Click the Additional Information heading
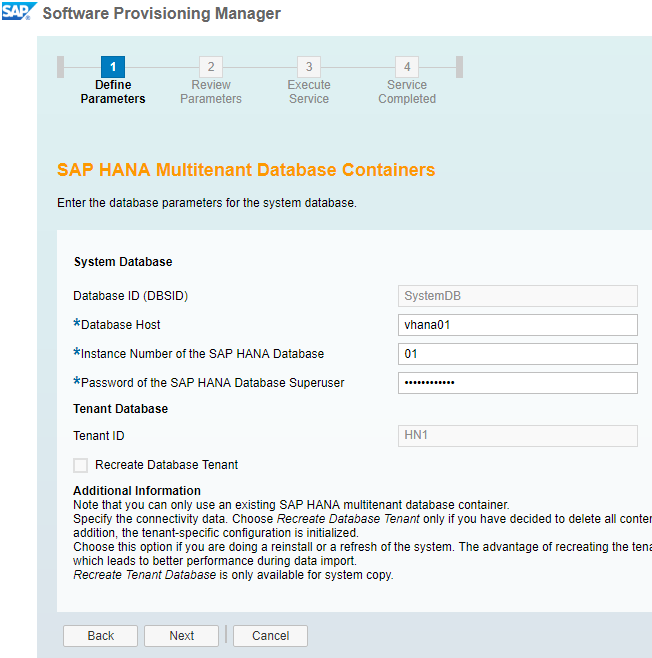The height and width of the screenshot is (658, 652). 137,491
